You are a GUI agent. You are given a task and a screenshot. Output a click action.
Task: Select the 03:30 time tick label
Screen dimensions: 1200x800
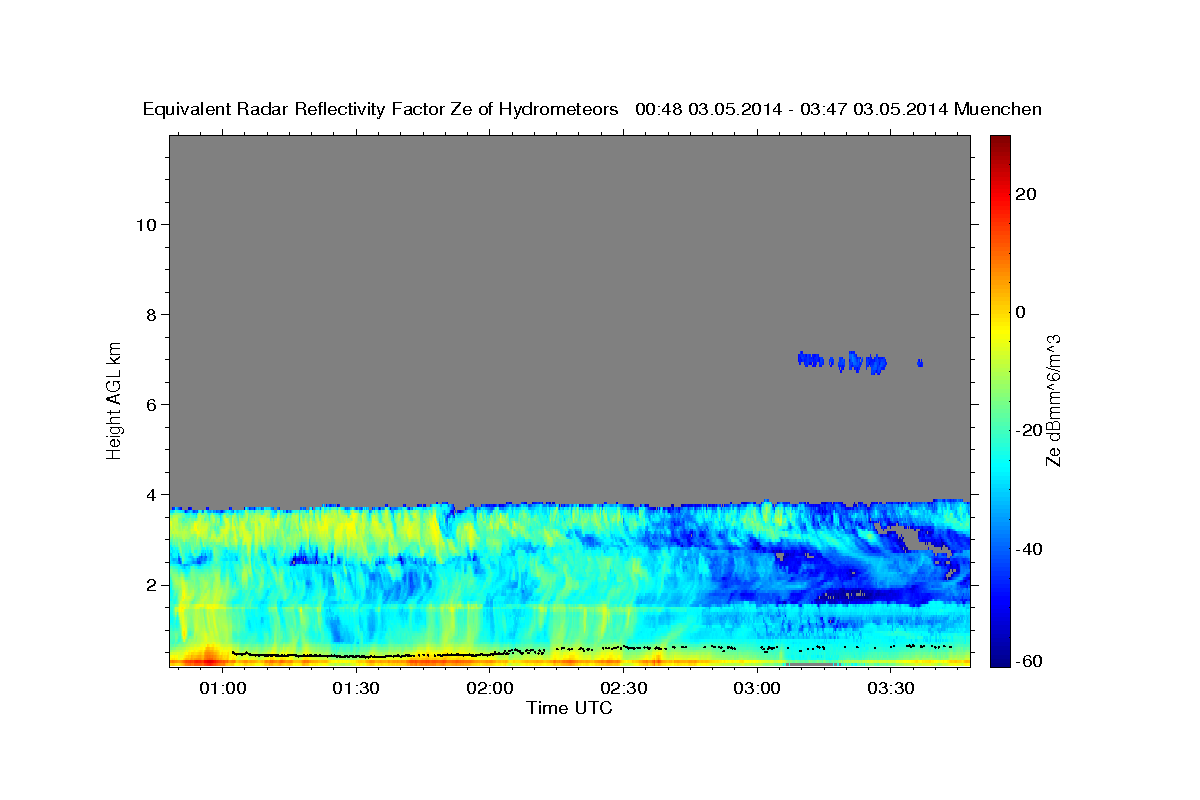pyautogui.click(x=891, y=688)
